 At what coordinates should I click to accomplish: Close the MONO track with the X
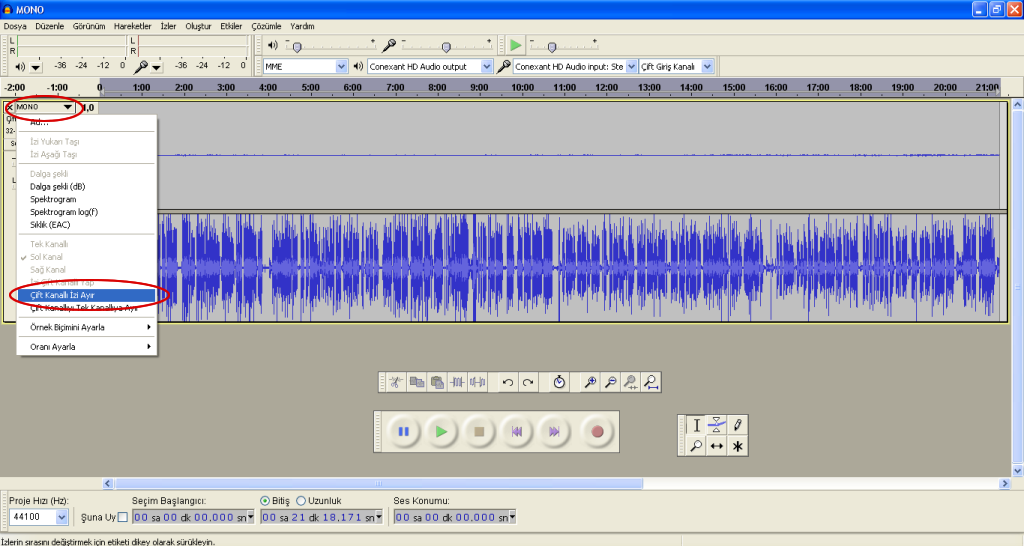point(9,107)
